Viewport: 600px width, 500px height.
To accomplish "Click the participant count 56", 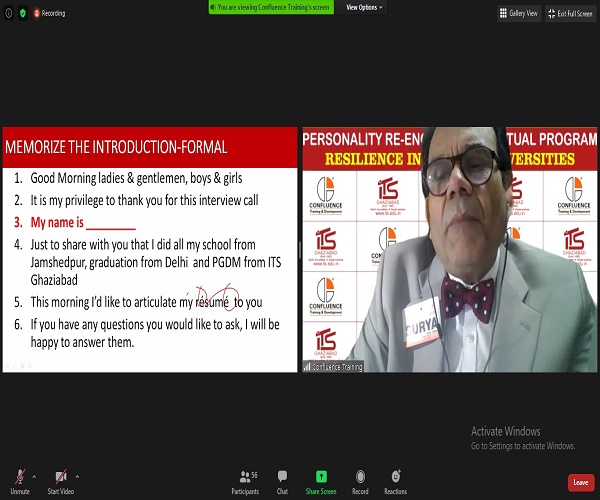I will (254, 475).
